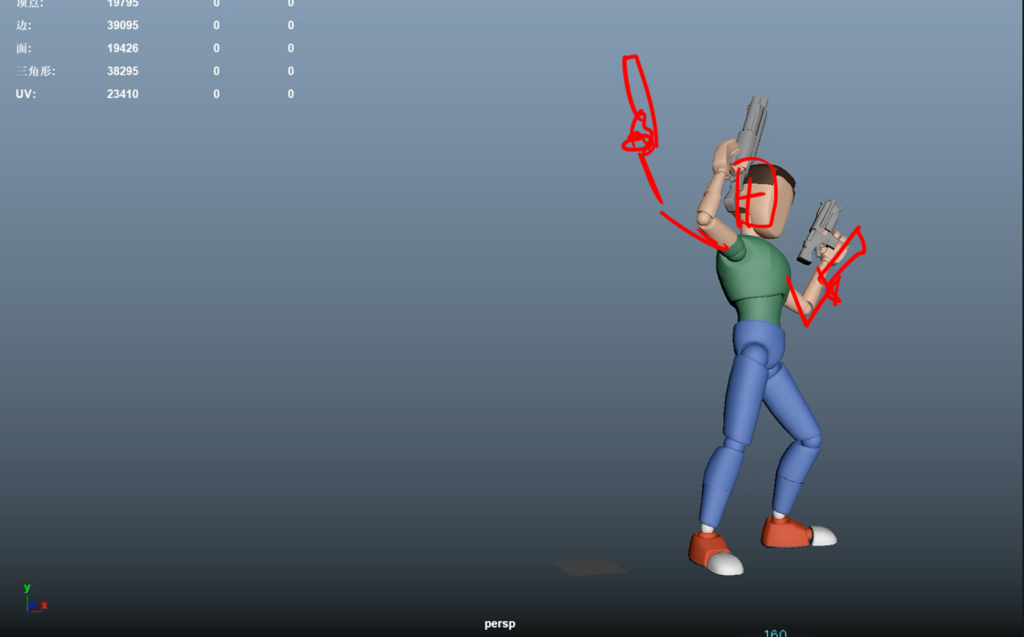This screenshot has width=1024, height=637.
Task: Click the persp camera label
Action: tap(500, 623)
